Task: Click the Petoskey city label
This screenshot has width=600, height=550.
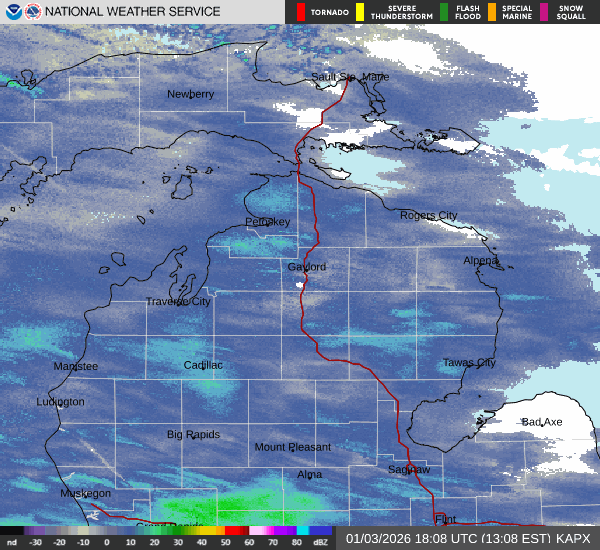Action: (x=267, y=222)
